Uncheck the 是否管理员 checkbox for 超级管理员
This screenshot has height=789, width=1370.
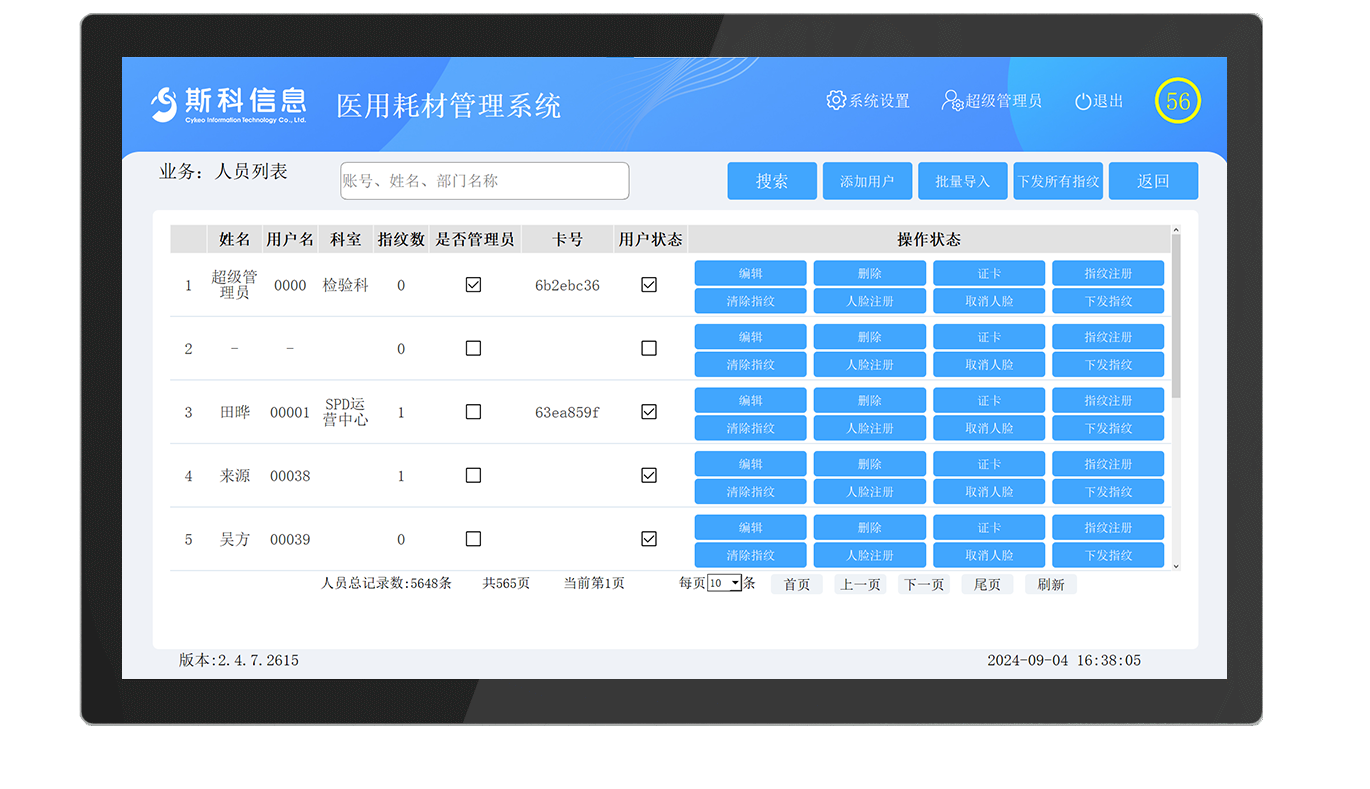[473, 284]
